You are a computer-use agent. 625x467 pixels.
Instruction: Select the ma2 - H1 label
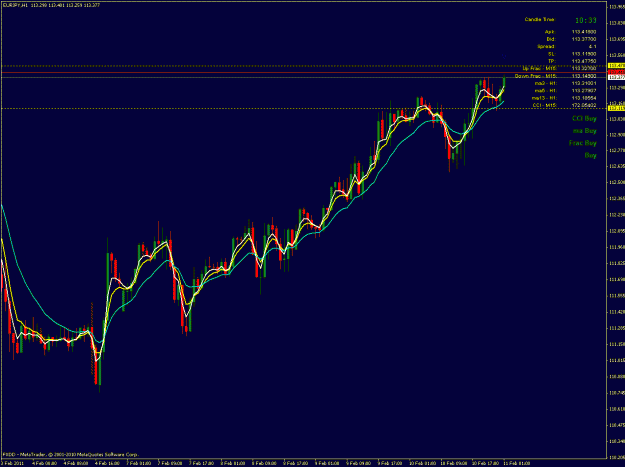545,83
